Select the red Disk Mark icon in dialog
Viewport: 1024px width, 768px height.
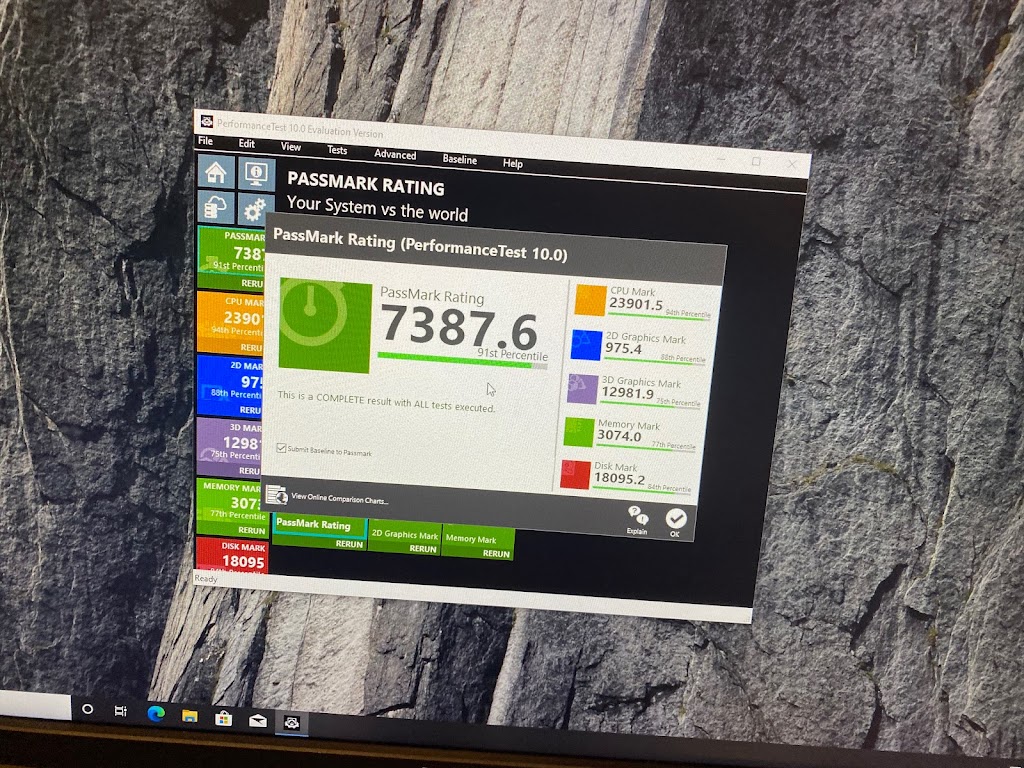(x=575, y=474)
